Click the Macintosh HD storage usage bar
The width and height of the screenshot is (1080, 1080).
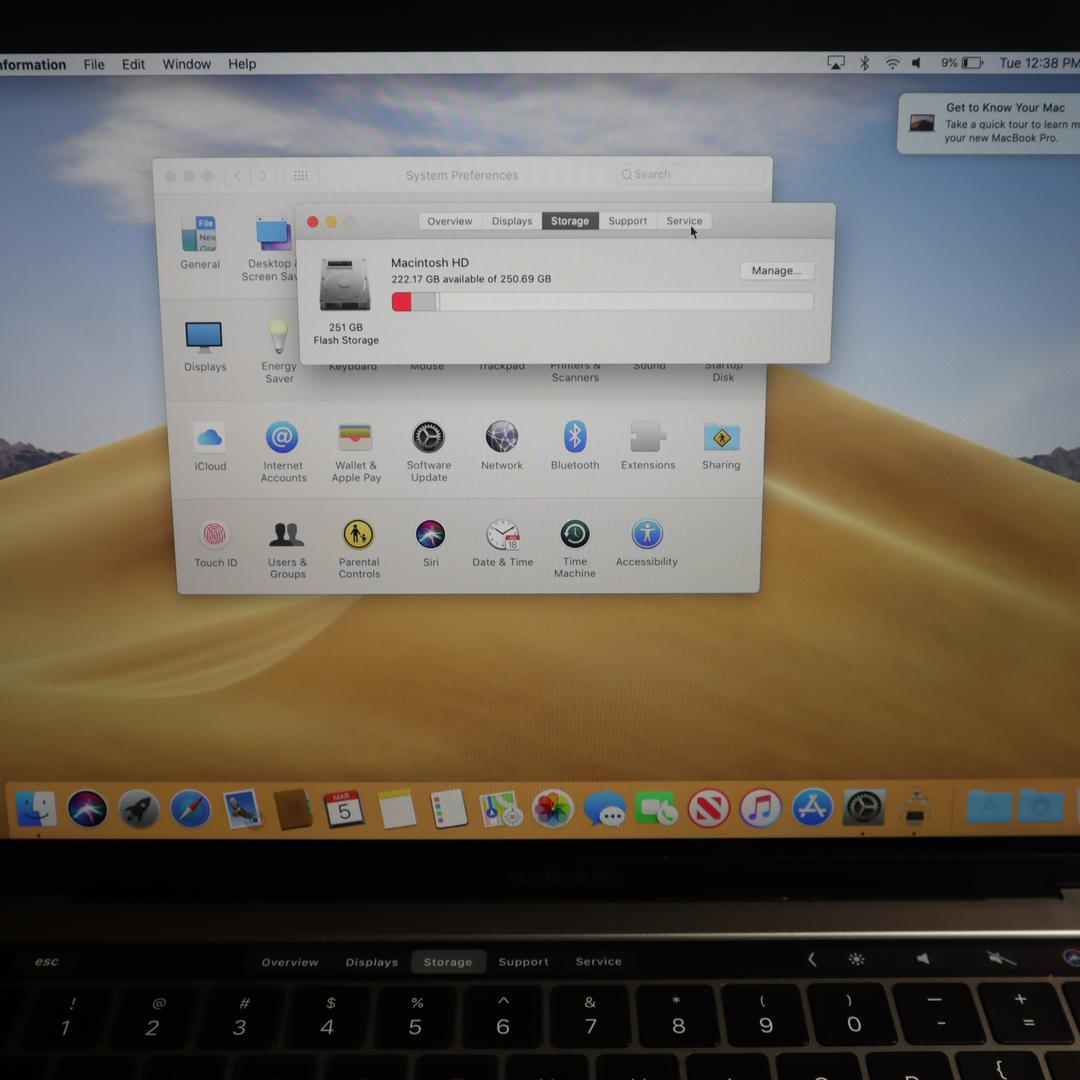[x=602, y=302]
